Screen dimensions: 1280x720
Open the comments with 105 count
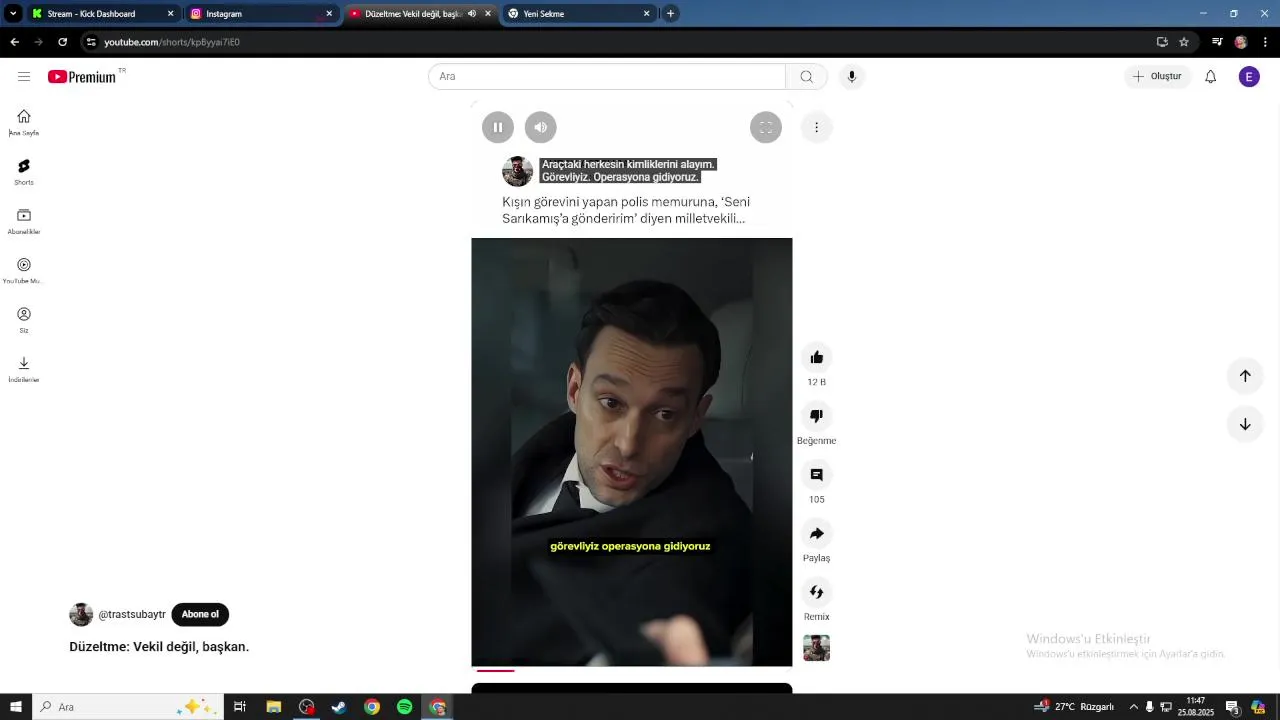tap(817, 475)
